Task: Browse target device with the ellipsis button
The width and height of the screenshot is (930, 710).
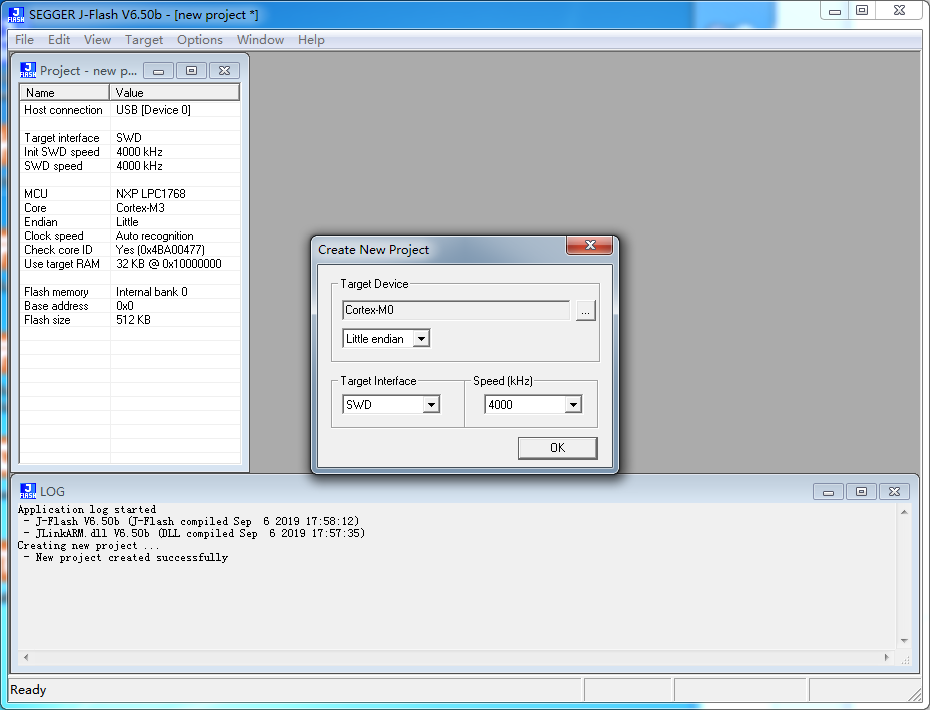Action: (x=585, y=311)
